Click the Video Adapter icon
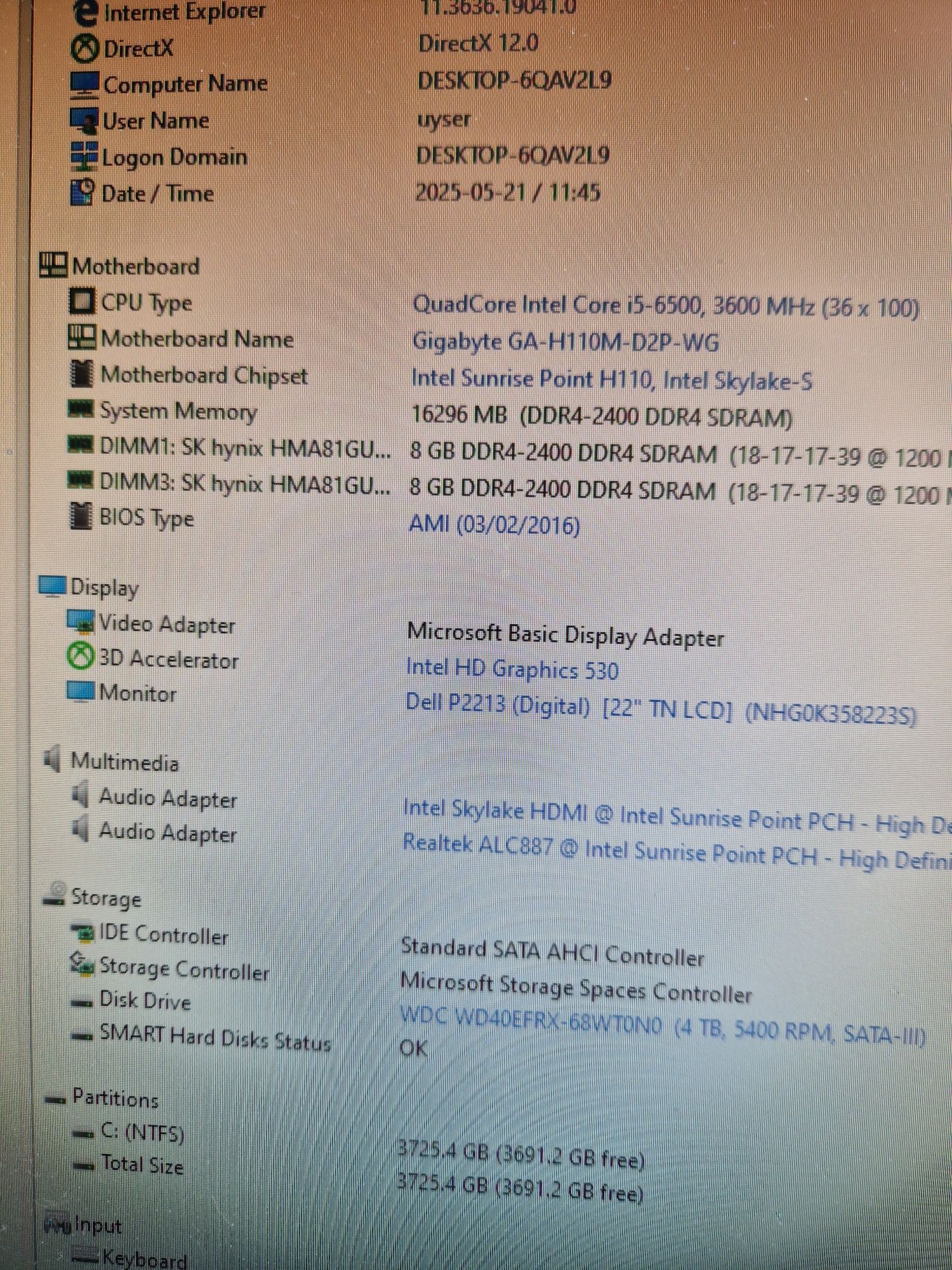 click(81, 622)
